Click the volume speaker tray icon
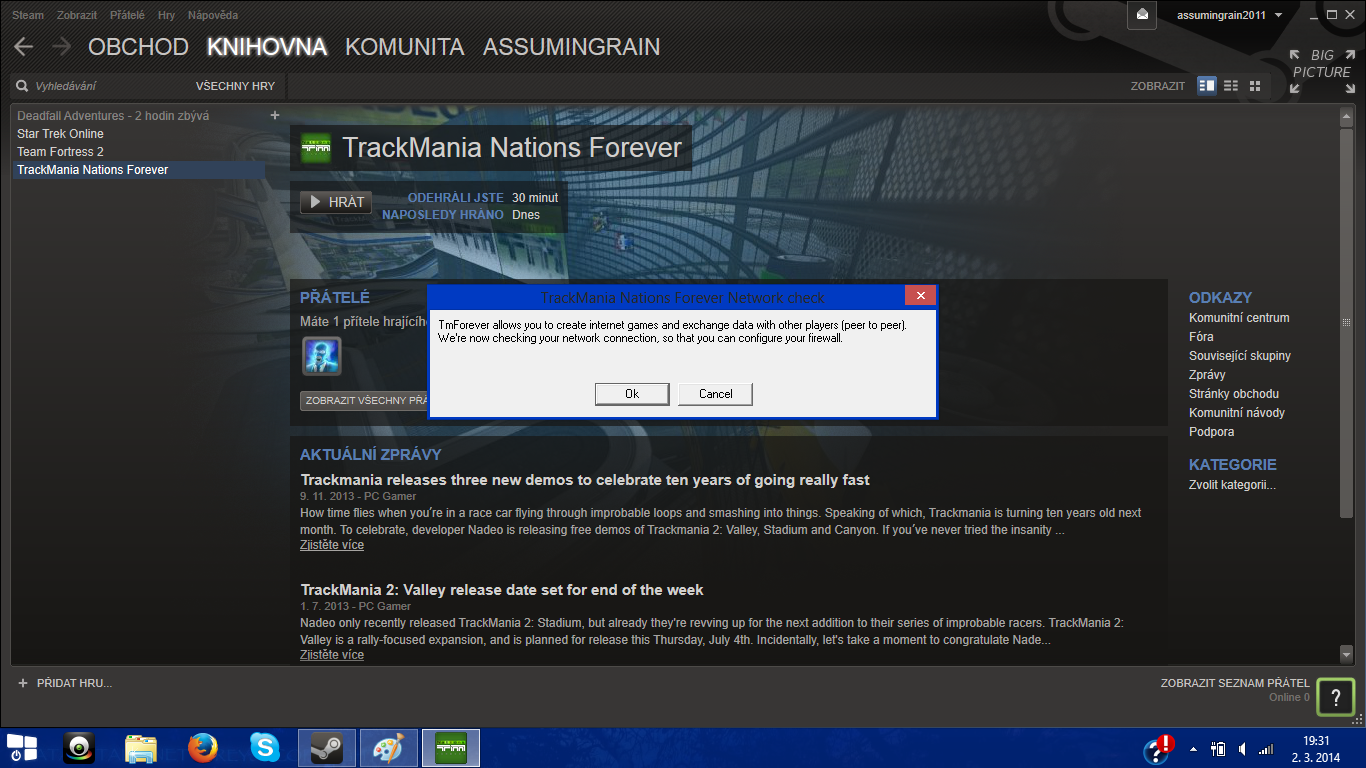The image size is (1366, 768). [1242, 748]
